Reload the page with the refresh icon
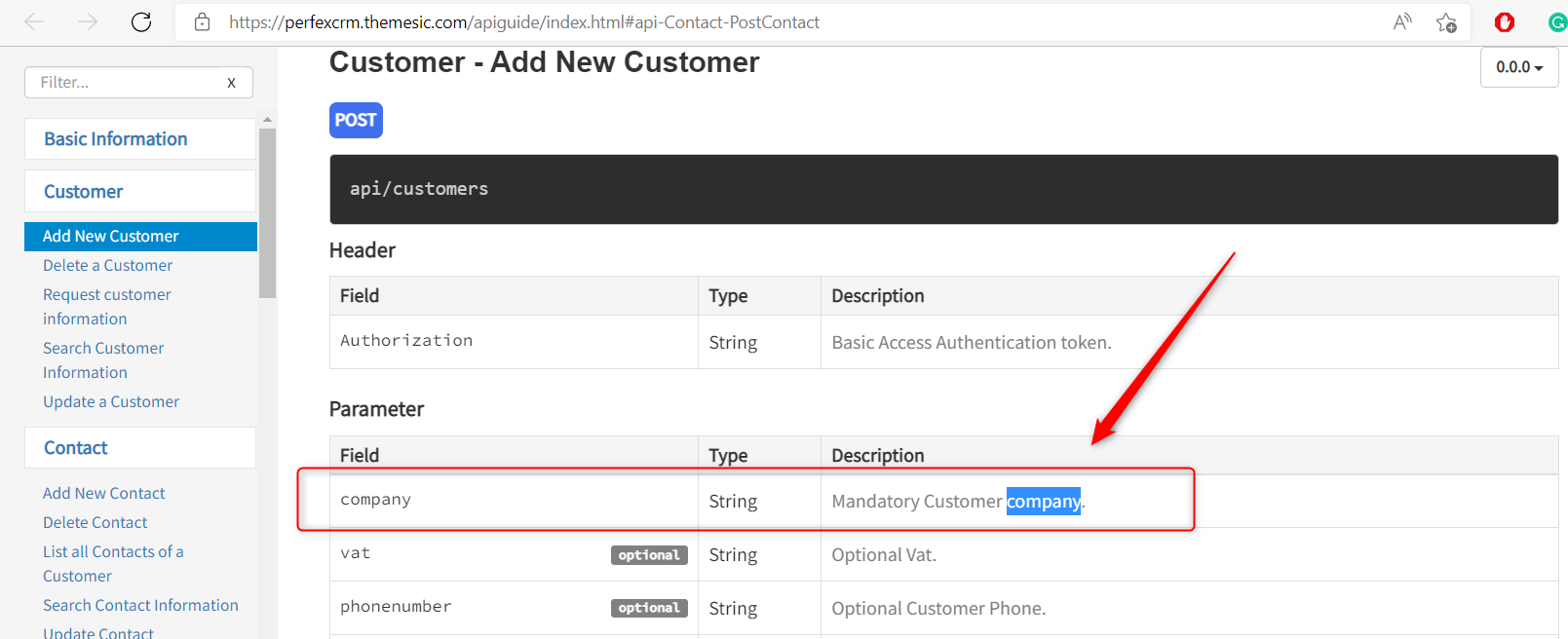 click(x=141, y=21)
